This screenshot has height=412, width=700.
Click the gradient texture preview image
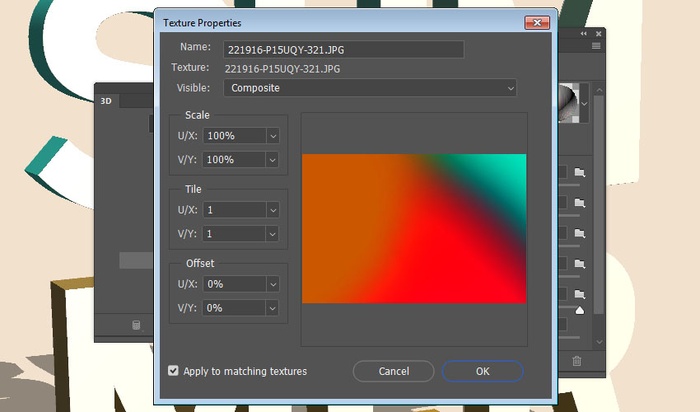click(414, 229)
